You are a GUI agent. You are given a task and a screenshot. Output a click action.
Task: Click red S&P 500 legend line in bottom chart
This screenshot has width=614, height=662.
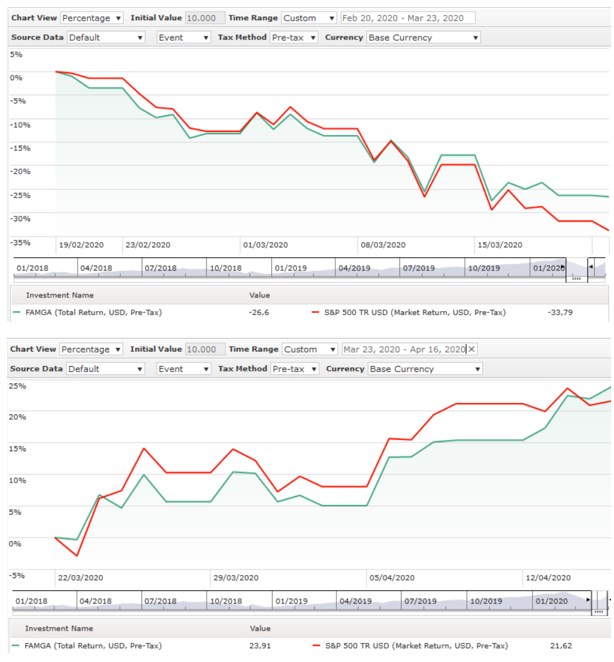click(315, 645)
